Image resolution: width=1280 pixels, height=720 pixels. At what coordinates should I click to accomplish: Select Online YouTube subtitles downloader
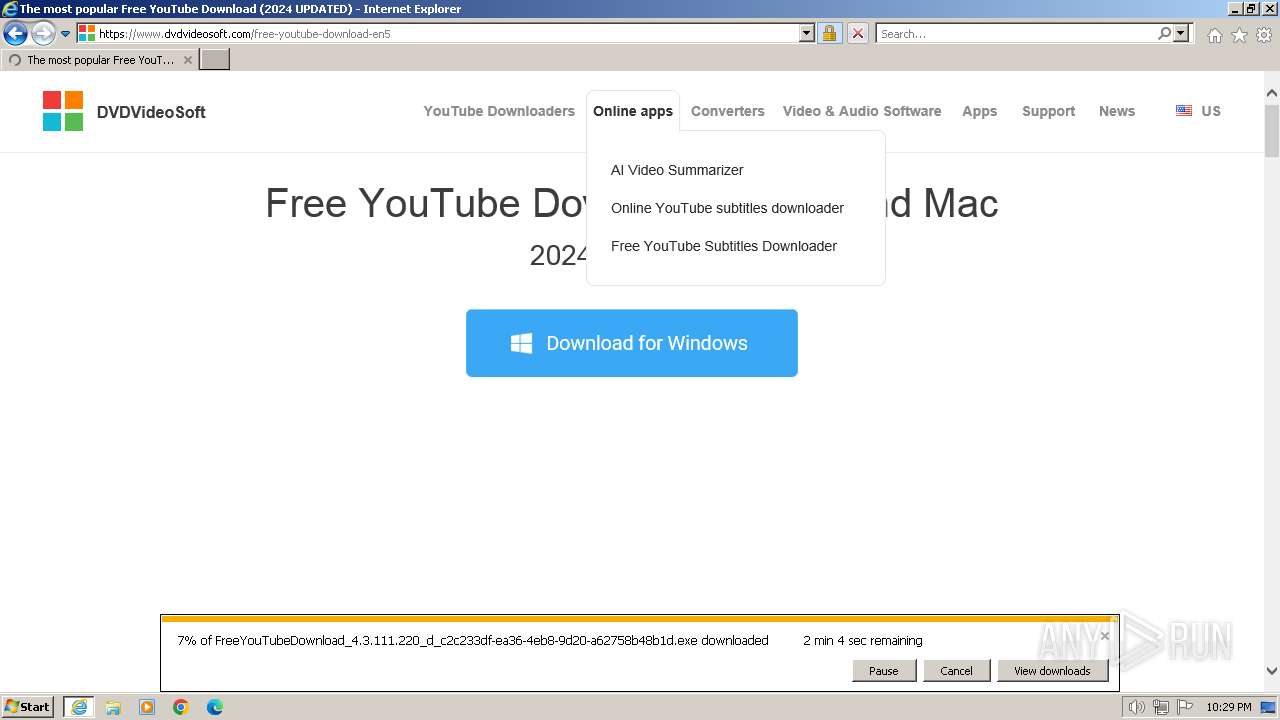pos(727,208)
